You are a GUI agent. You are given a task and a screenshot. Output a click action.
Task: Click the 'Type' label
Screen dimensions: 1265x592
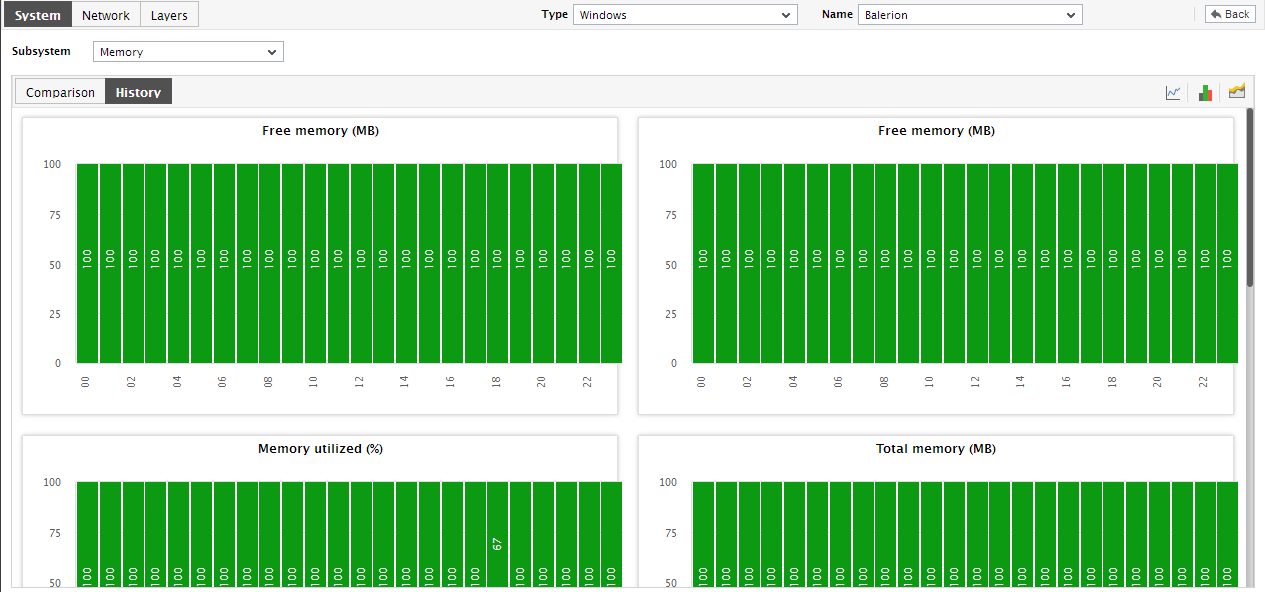(555, 14)
